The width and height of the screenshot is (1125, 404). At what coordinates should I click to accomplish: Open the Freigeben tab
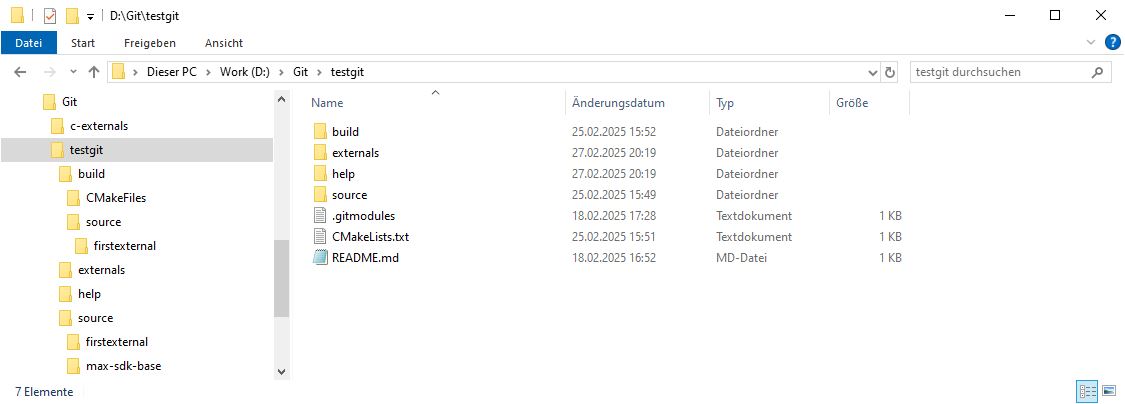(x=150, y=43)
